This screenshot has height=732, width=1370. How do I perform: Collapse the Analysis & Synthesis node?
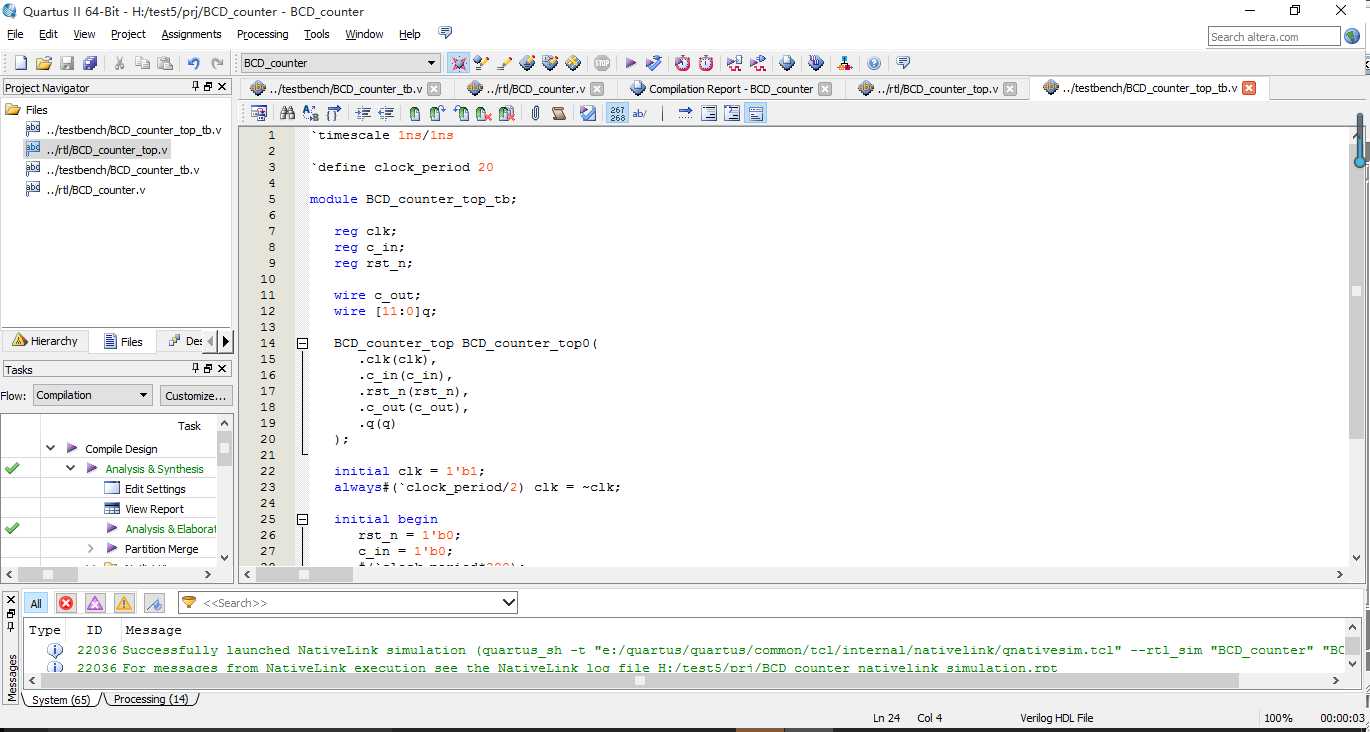[x=71, y=469]
